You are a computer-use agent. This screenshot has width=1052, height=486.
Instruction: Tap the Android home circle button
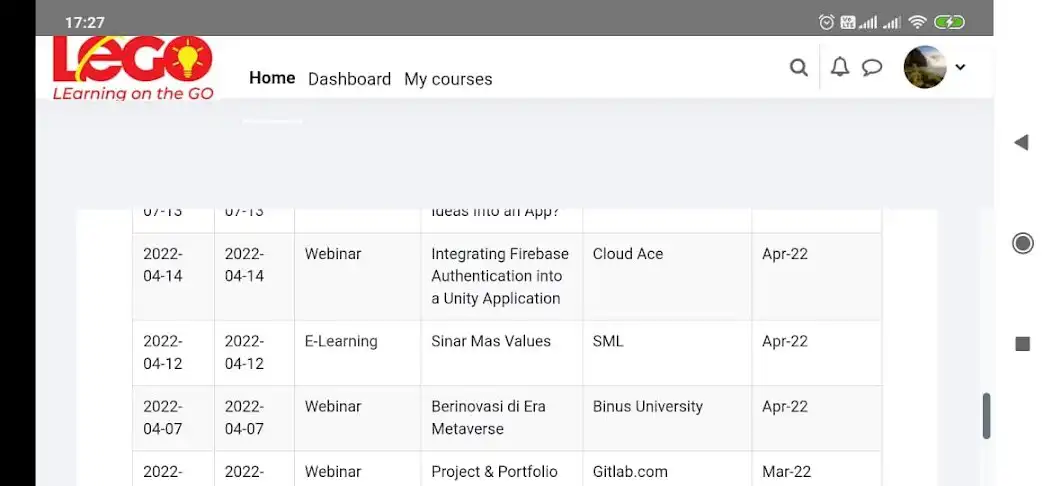point(1022,243)
